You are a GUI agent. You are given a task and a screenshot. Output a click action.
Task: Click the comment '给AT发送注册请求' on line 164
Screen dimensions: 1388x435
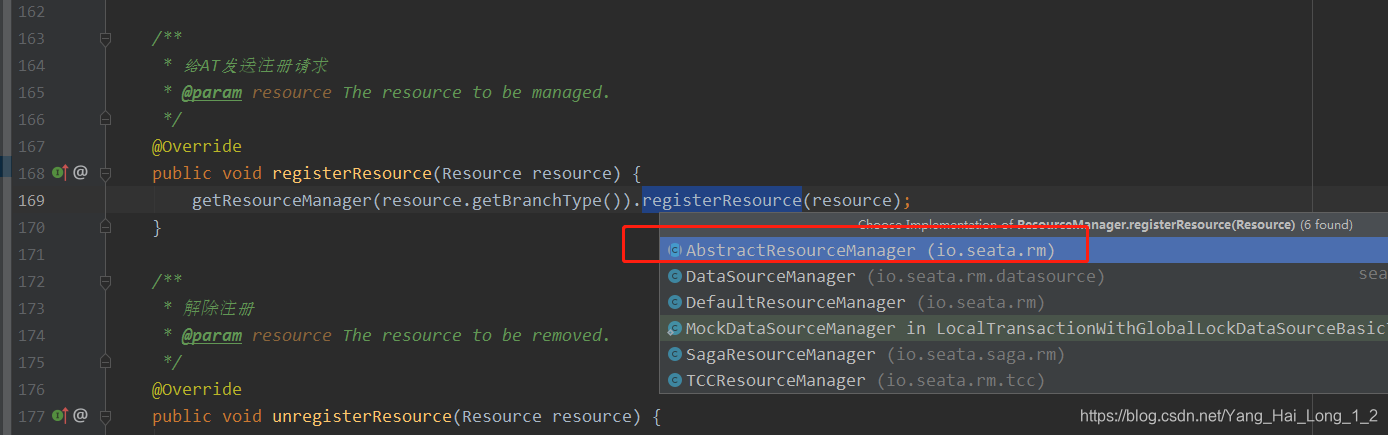tap(256, 65)
